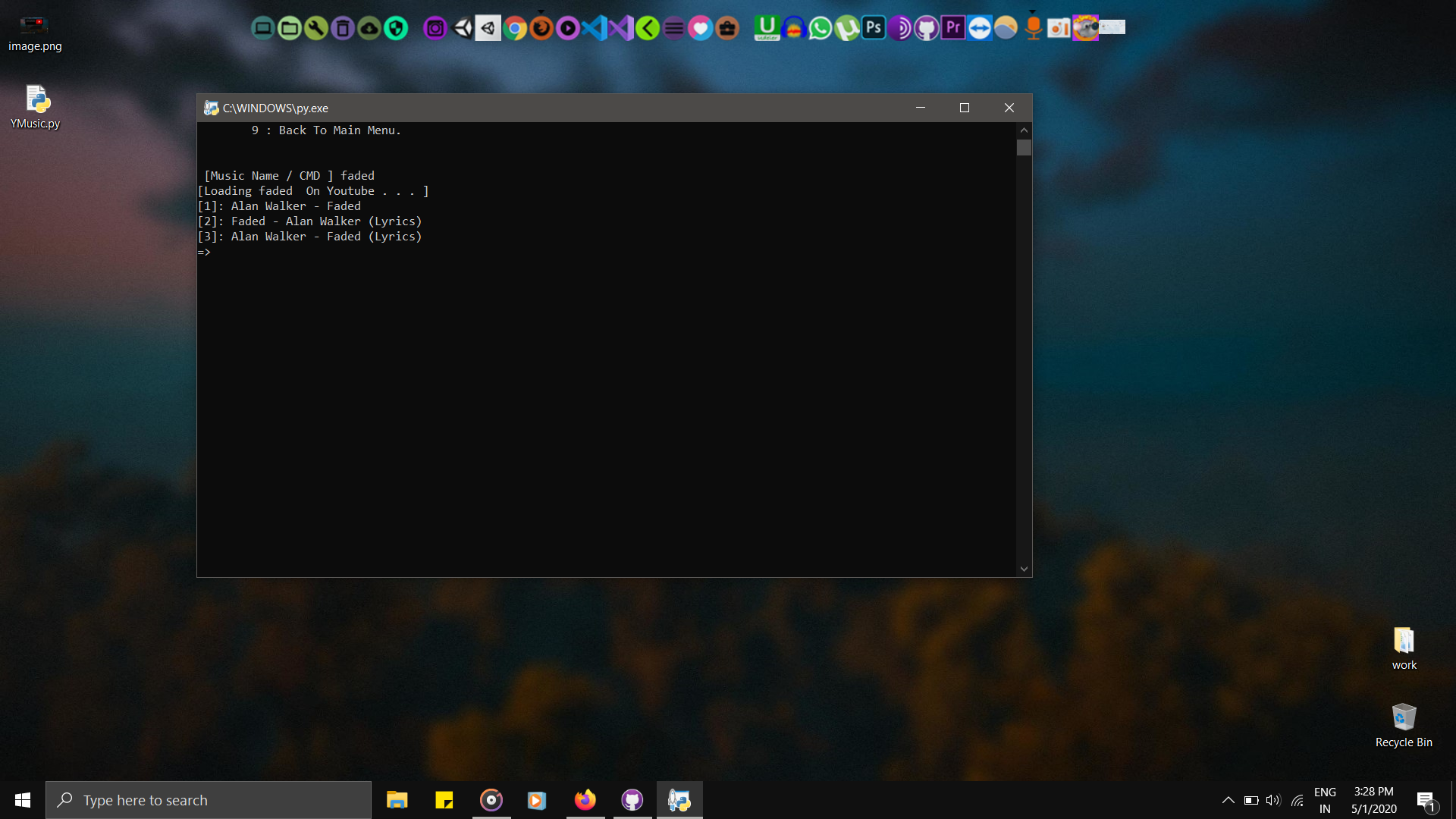Viewport: 1456px width, 819px height.
Task: Select the Recycle Bin icon
Action: point(1404,725)
